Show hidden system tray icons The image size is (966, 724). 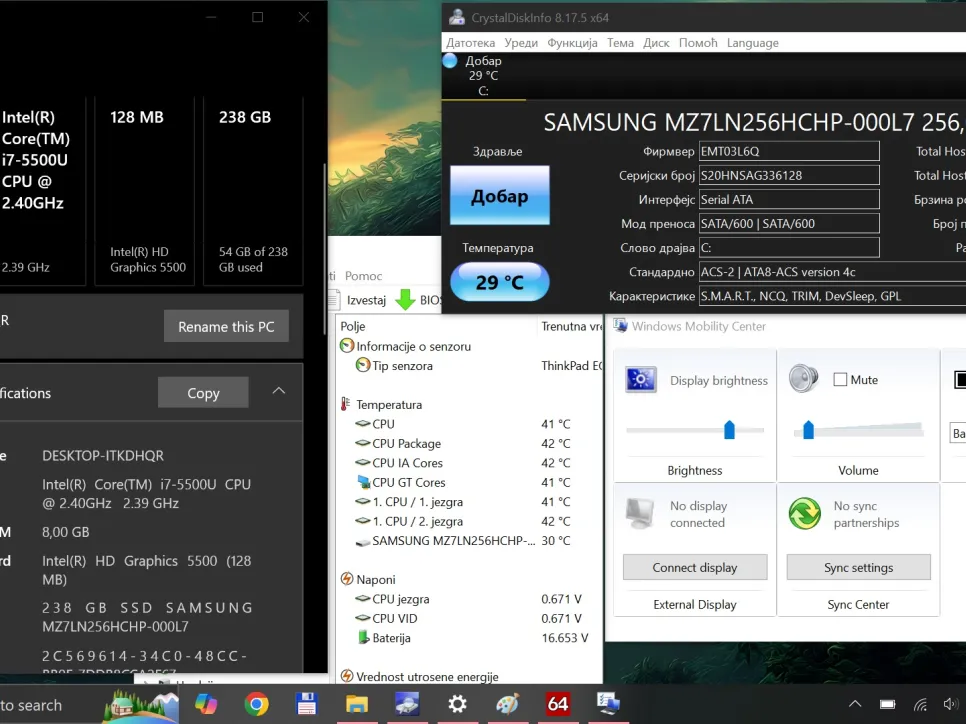pos(855,705)
